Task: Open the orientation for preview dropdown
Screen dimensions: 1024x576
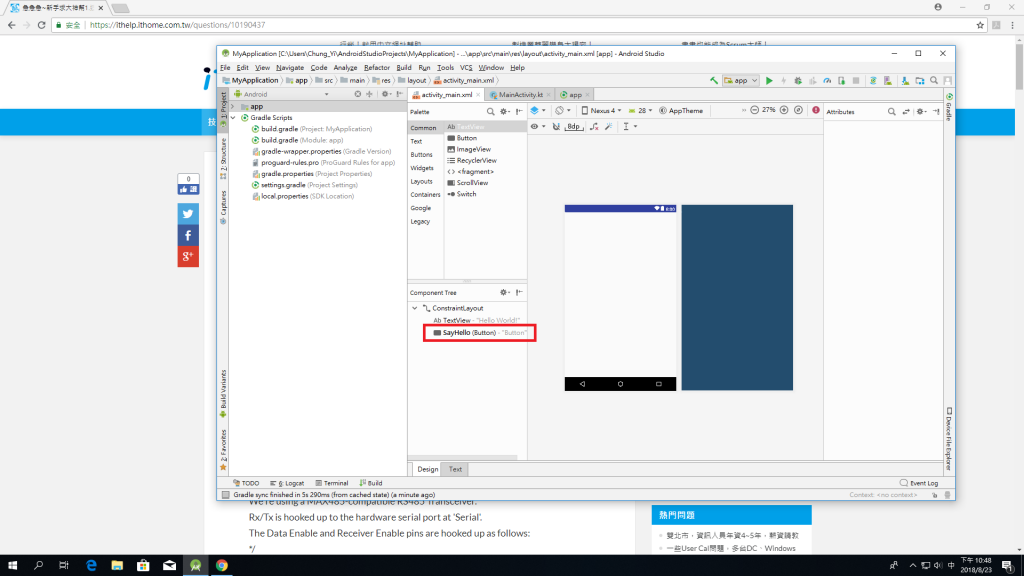Action: click(563, 110)
